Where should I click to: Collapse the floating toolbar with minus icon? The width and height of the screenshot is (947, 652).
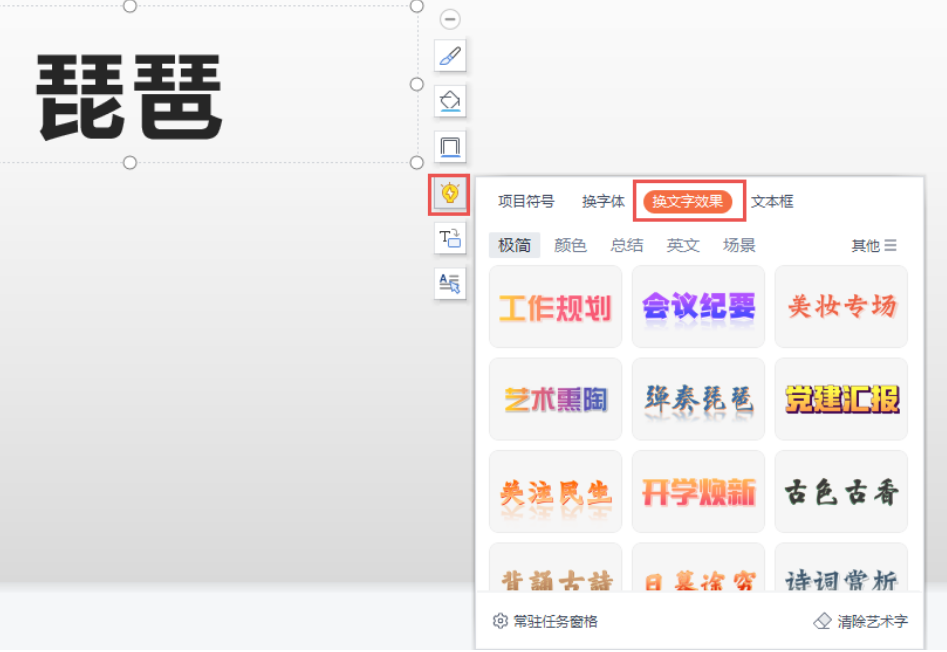pos(450,19)
